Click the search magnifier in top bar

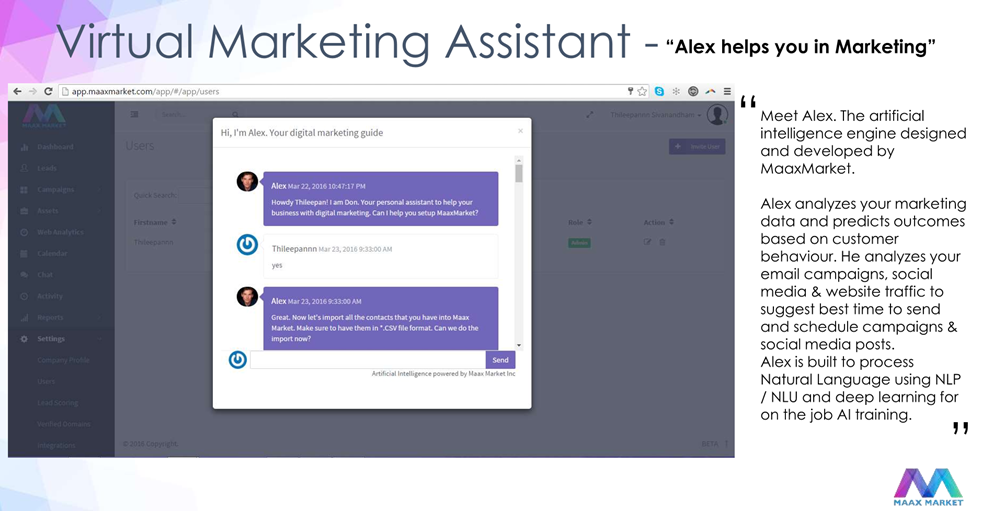coord(235,115)
